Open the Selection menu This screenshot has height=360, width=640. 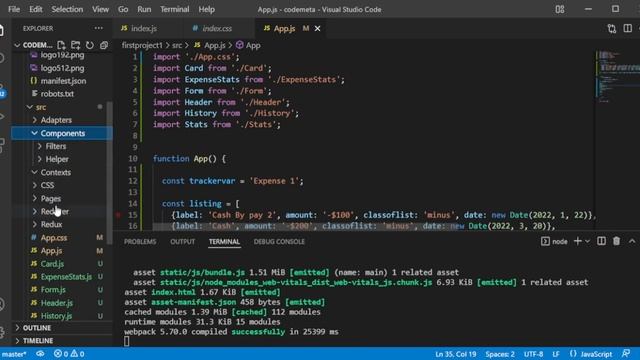pyautogui.click(x=67, y=9)
